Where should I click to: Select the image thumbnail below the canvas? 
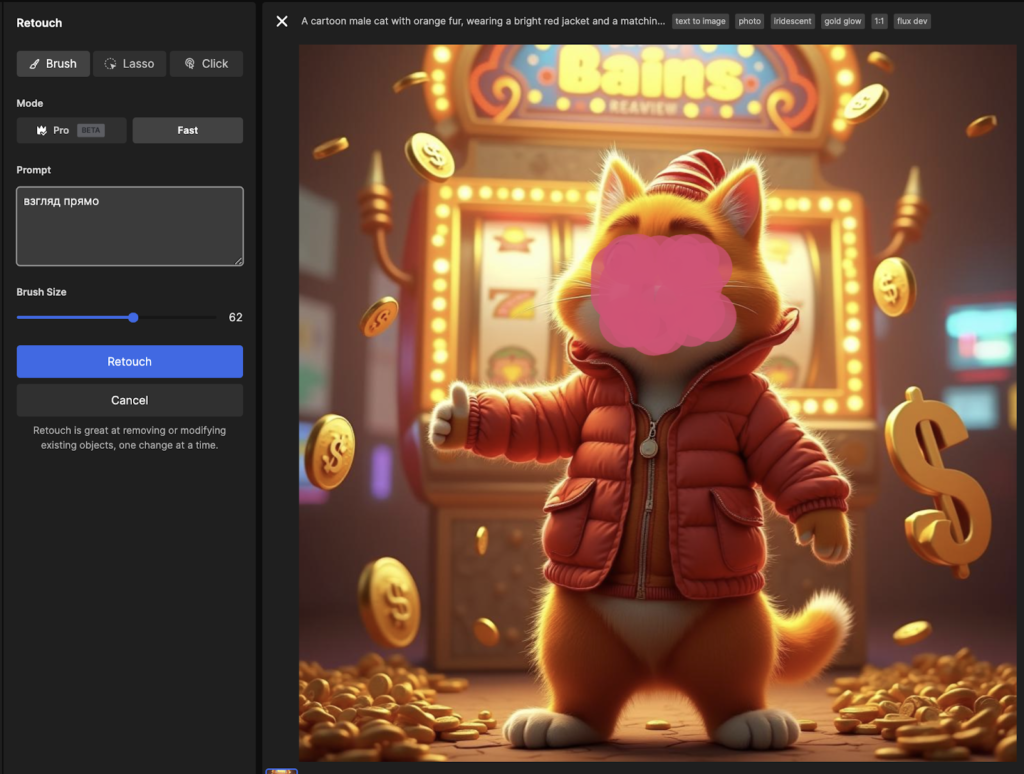(282, 770)
